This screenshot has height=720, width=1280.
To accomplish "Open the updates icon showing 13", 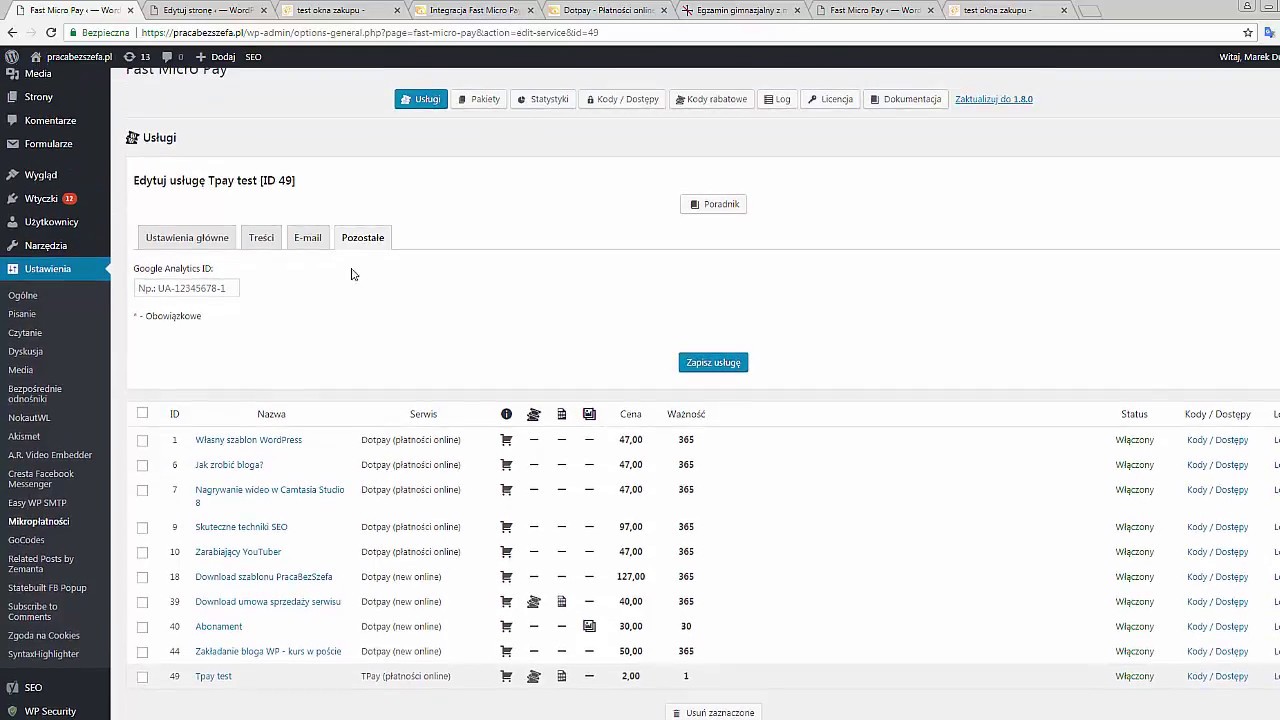I will coord(137,57).
